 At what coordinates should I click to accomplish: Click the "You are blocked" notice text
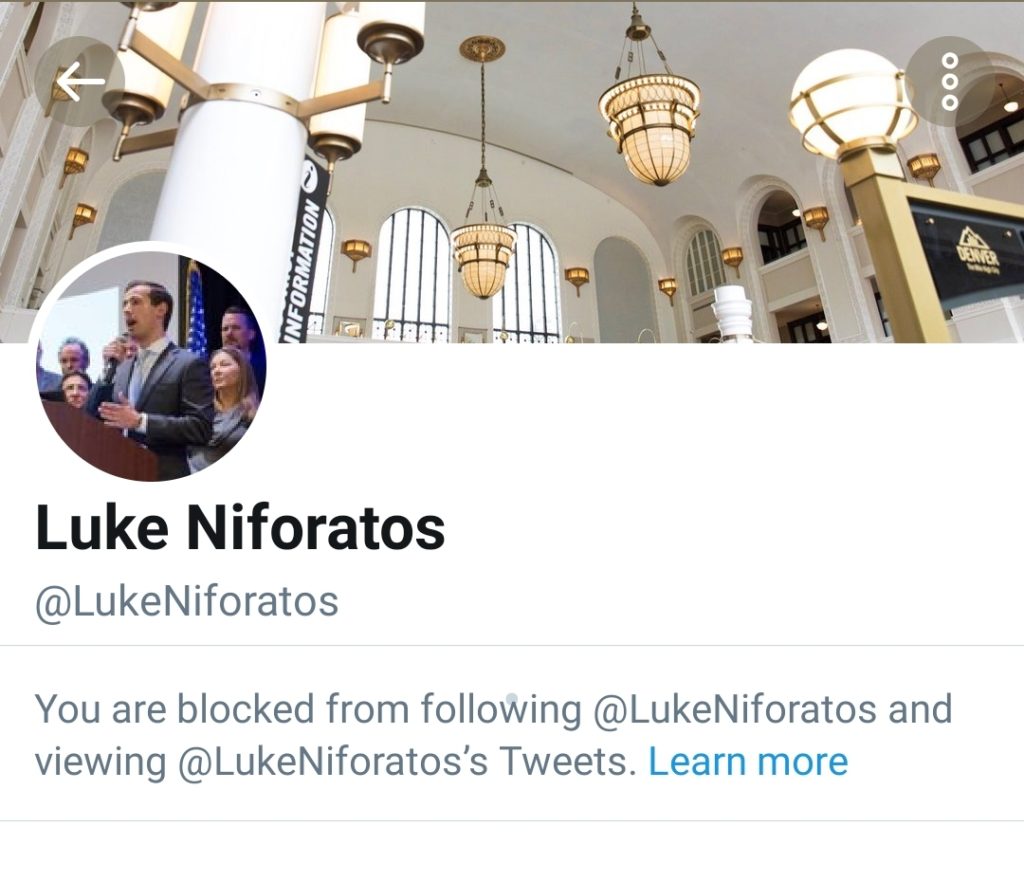point(493,736)
